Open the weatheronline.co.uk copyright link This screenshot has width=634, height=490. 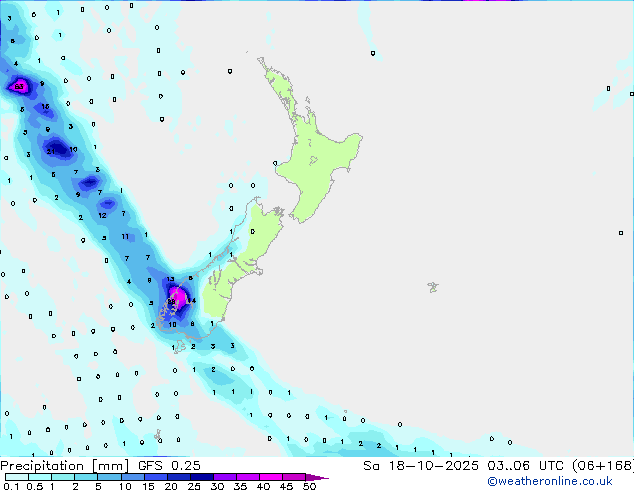coord(550,481)
